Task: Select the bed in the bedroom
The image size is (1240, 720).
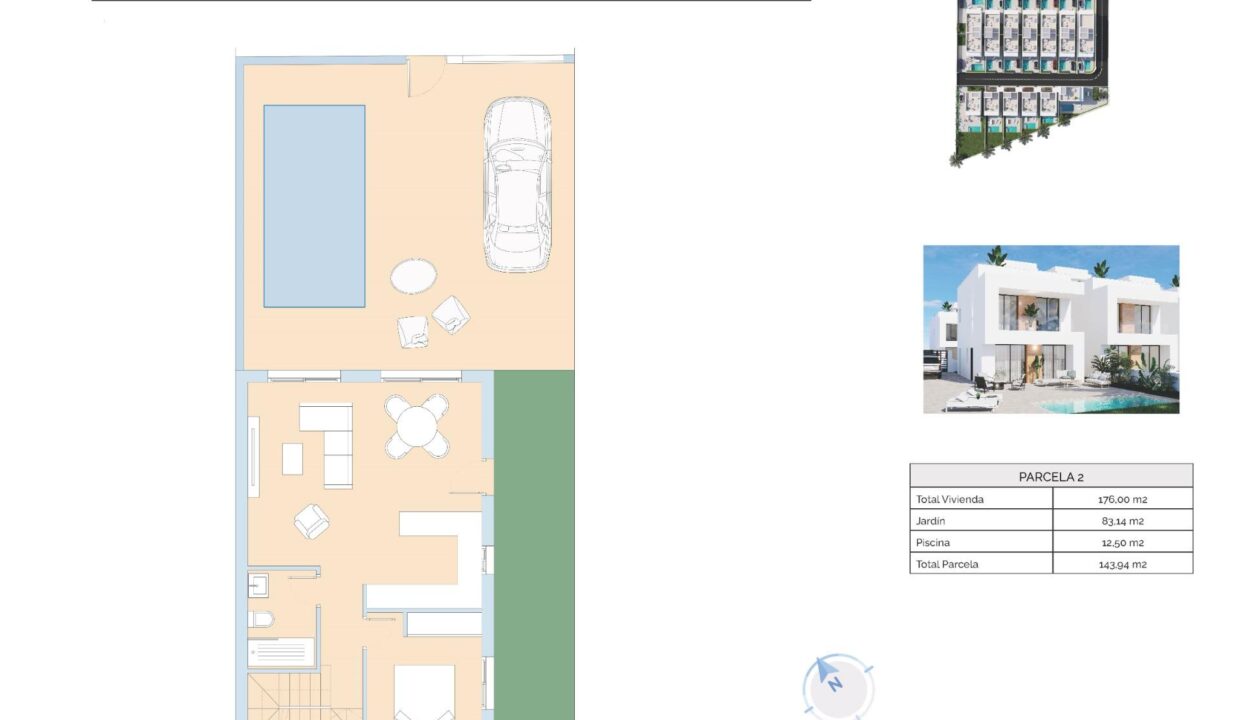Action: click(x=424, y=692)
